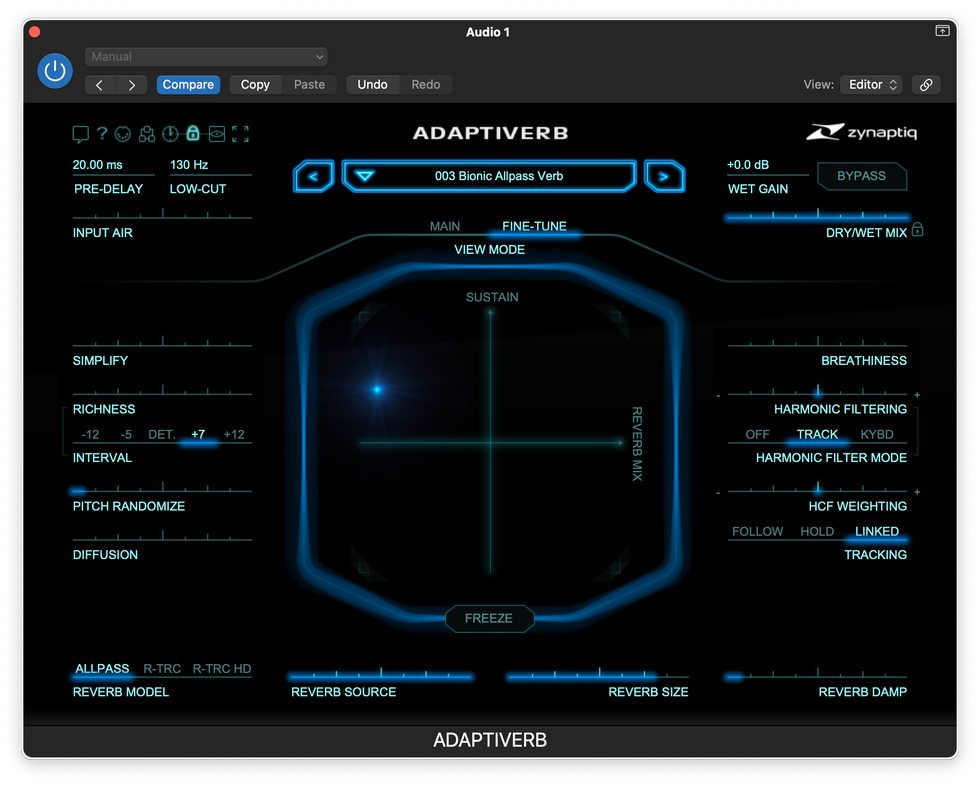Adjust the REVERB SOURCE slider
Screen dimensions: 980x785
click(x=381, y=675)
